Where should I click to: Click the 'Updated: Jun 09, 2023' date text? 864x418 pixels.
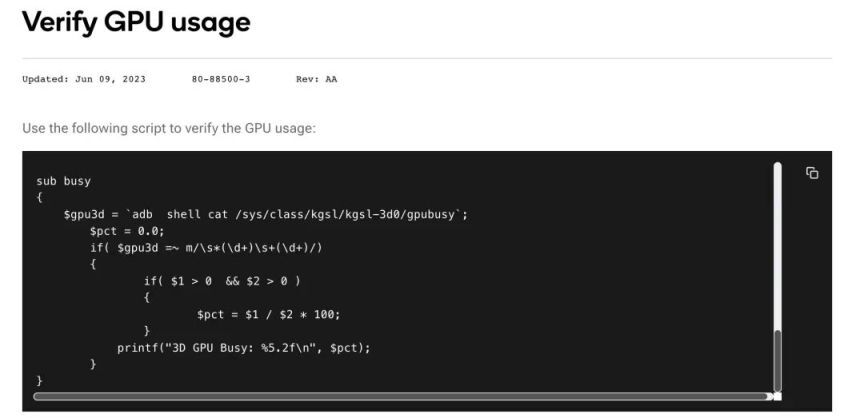tap(84, 79)
